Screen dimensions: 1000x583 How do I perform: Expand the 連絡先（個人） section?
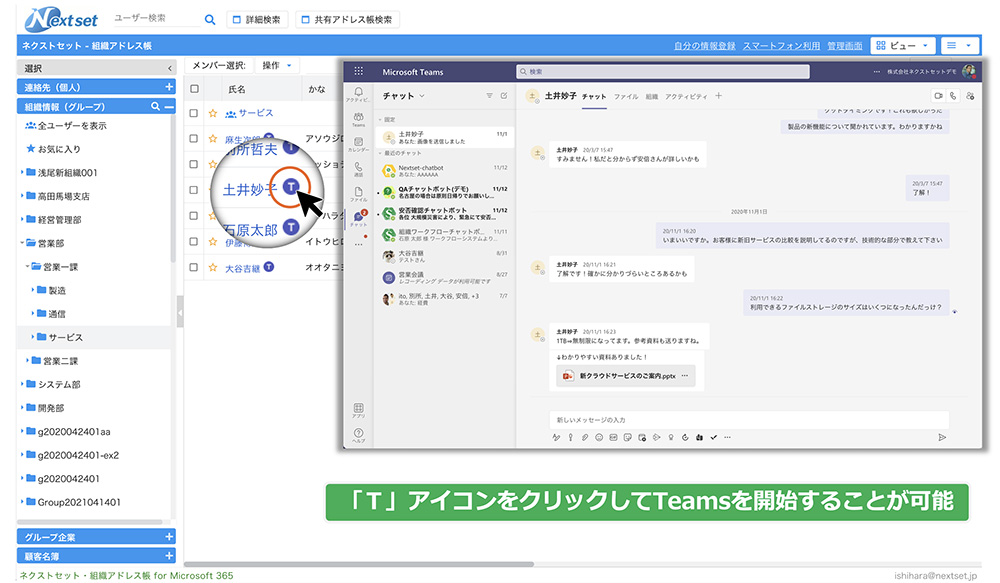(169, 87)
